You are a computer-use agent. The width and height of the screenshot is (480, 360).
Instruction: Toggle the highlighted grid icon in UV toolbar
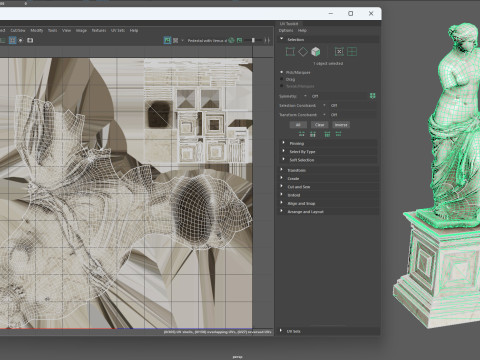tap(12, 40)
